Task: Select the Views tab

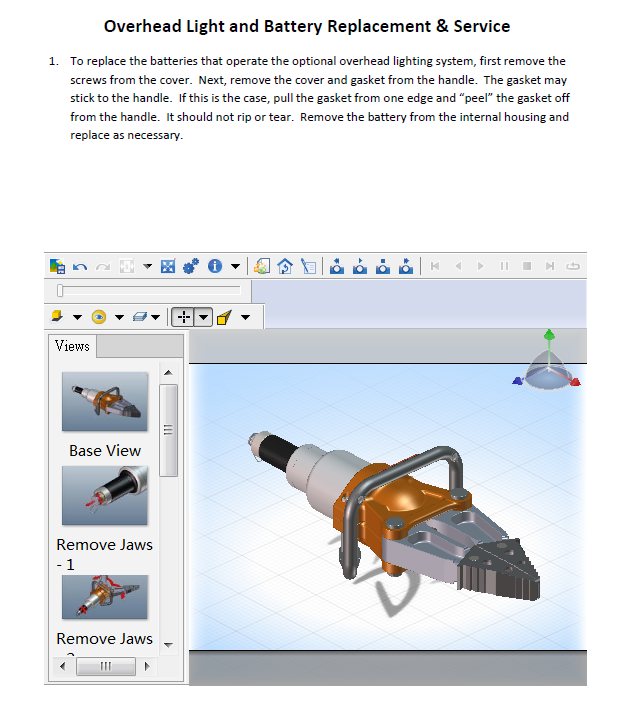Action: pos(72,346)
